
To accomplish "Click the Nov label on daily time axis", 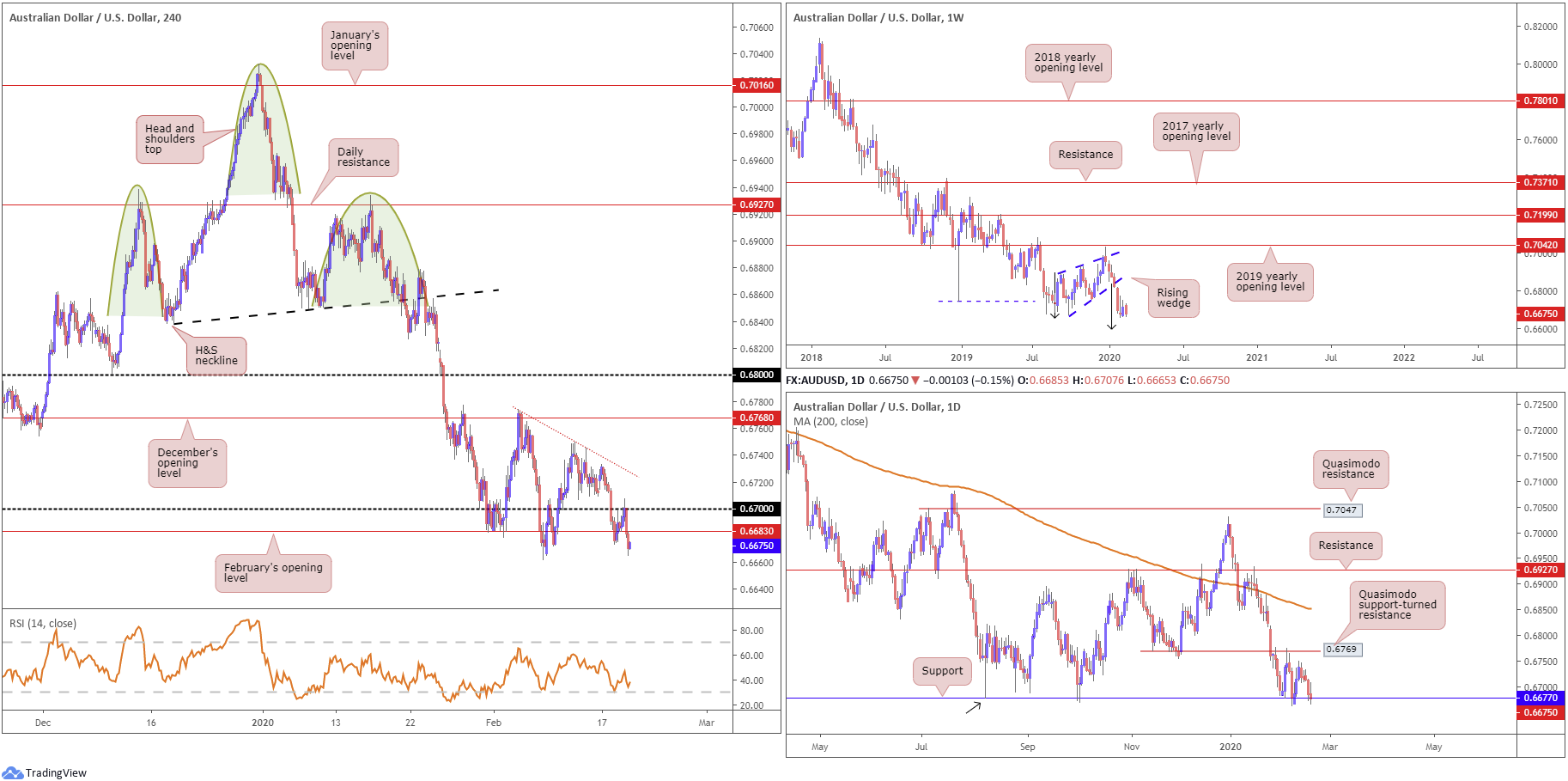I will 1132,747.
